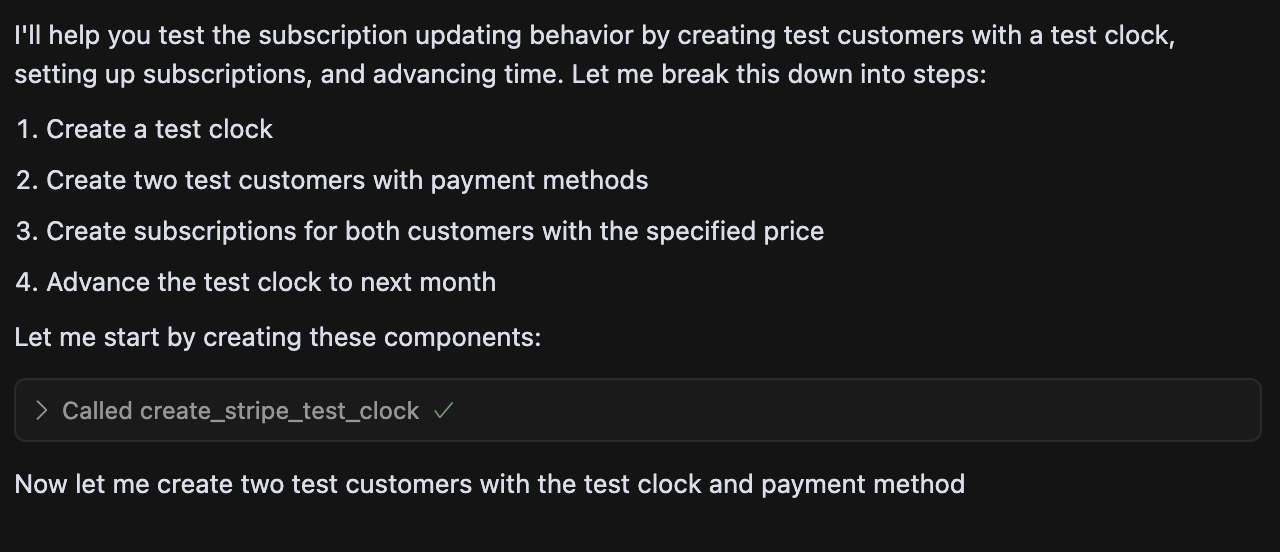Screen dimensions: 1280x552
Task: Click the opening text "I'll help you test"
Action: (110, 36)
